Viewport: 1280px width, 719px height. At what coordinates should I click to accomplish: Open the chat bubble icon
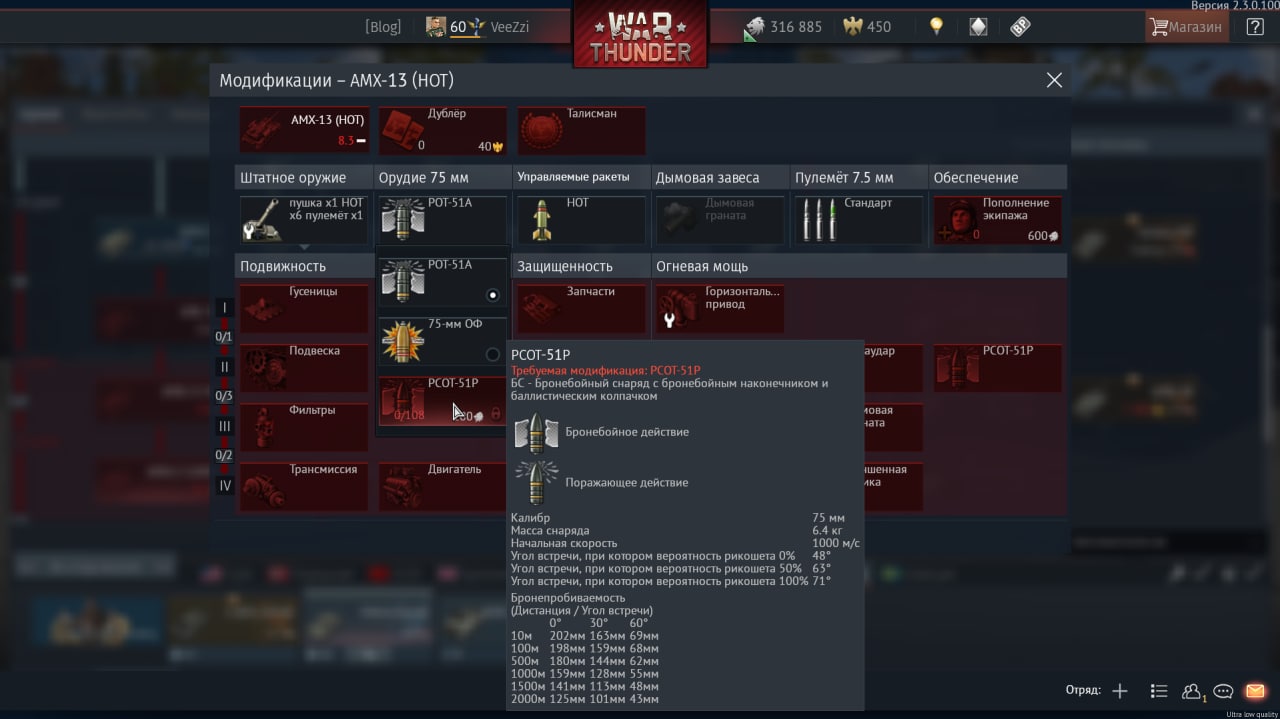point(1223,691)
